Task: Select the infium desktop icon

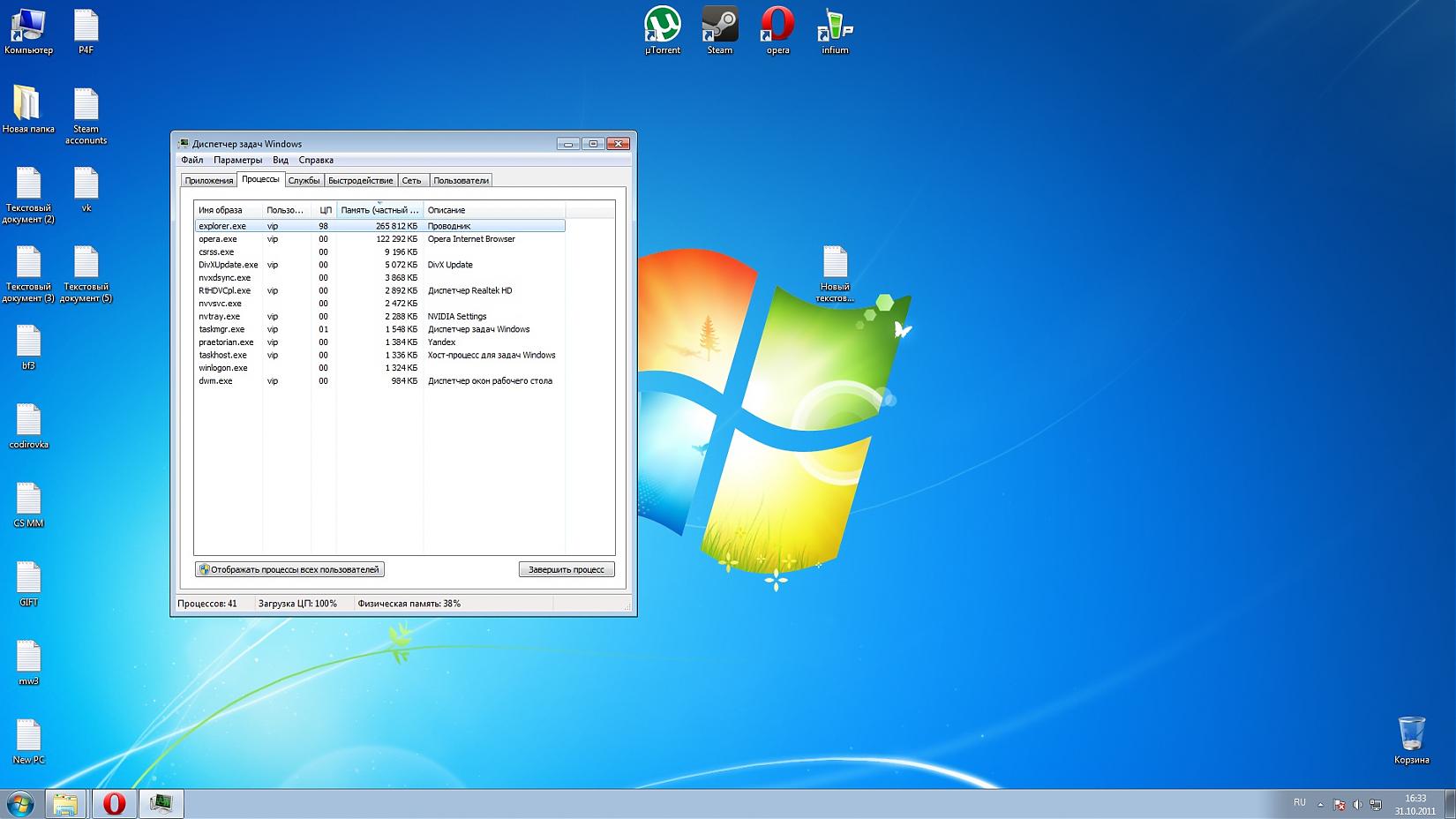Action: tap(835, 26)
